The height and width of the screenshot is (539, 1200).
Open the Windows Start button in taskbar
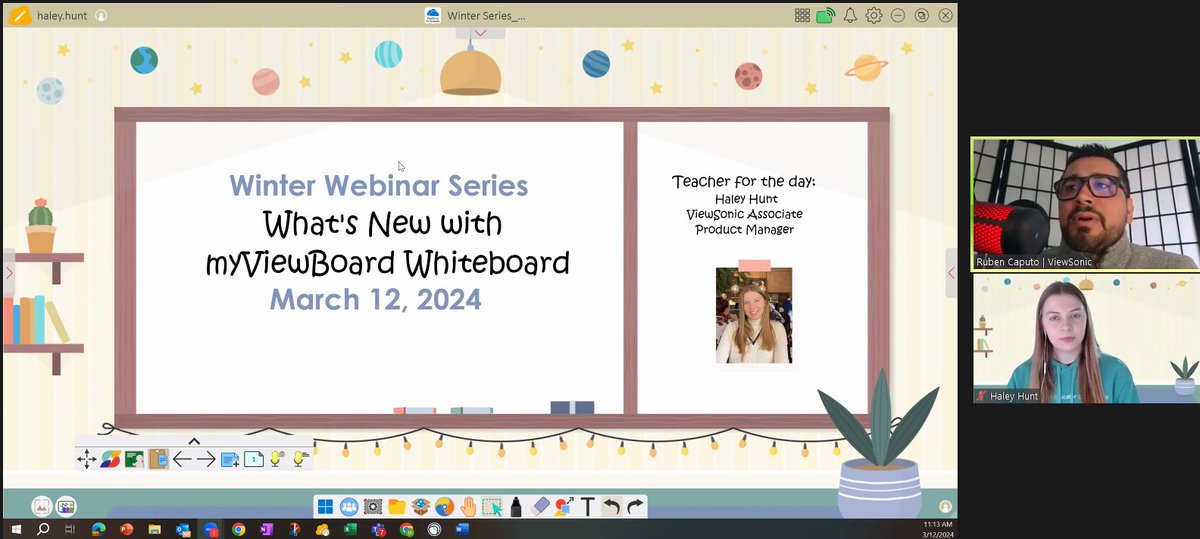[16, 529]
